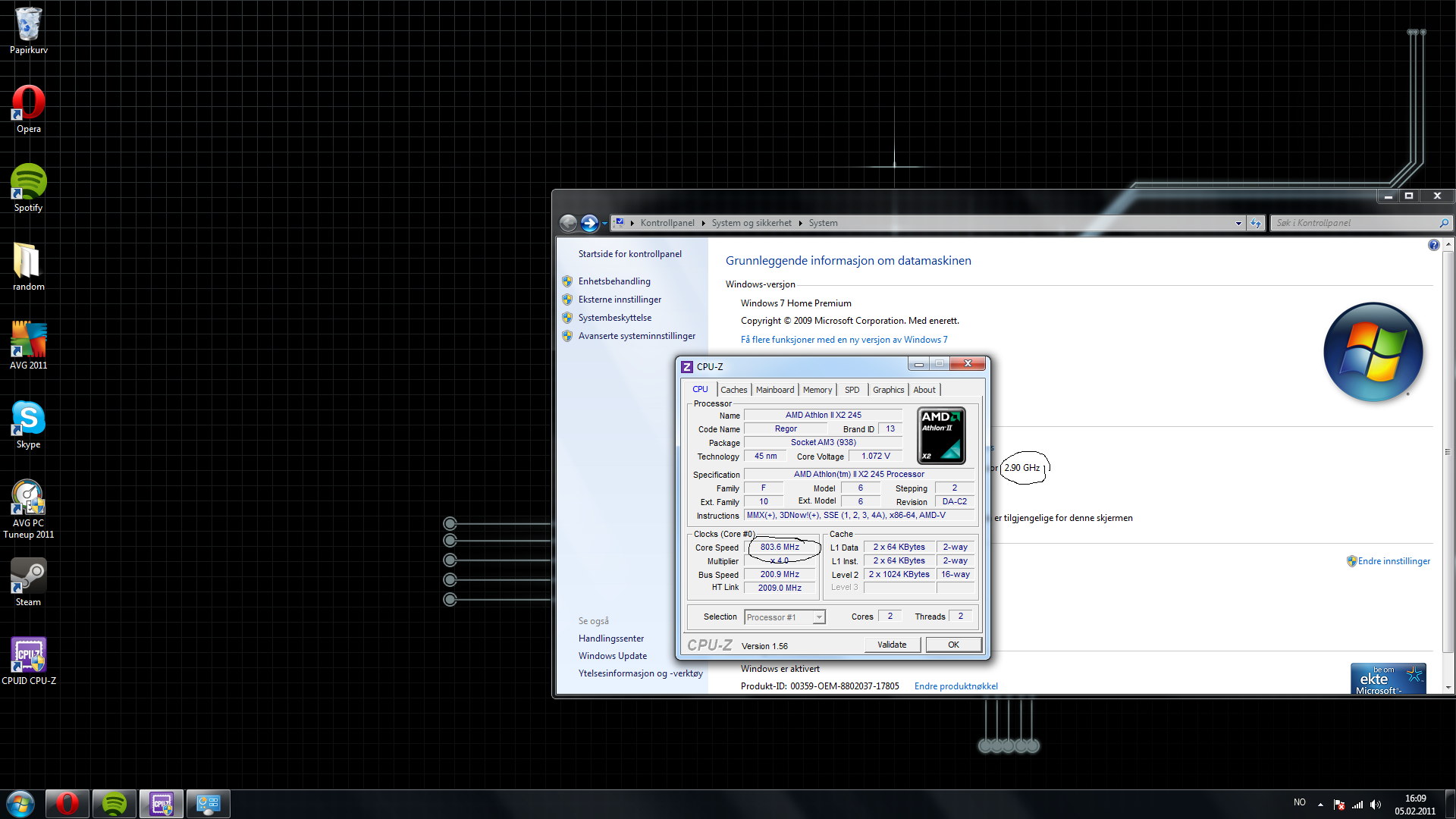The width and height of the screenshot is (1456, 819).
Task: Open the random folder on desktop
Action: pyautogui.click(x=29, y=267)
